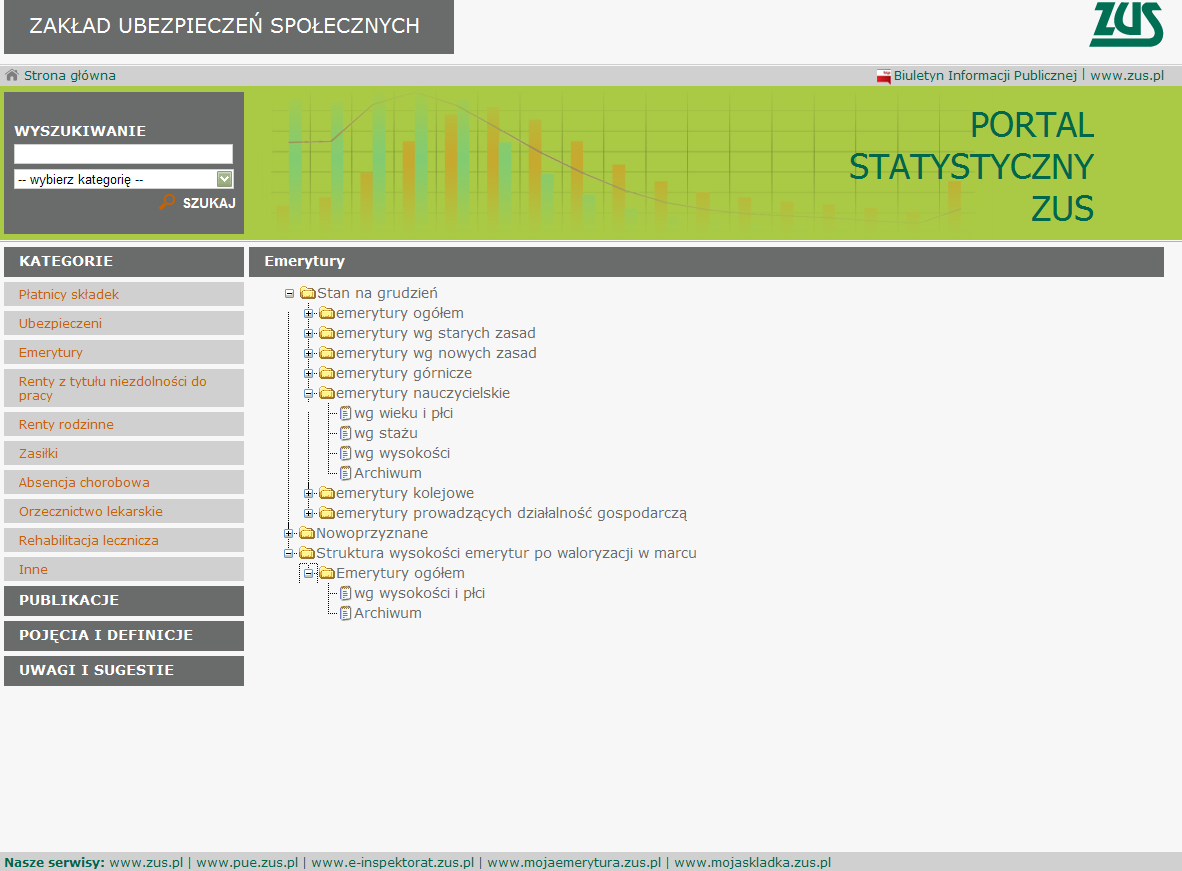Click the WYSZUKIWANIE search text field
This screenshot has height=871, width=1182.
click(x=124, y=154)
